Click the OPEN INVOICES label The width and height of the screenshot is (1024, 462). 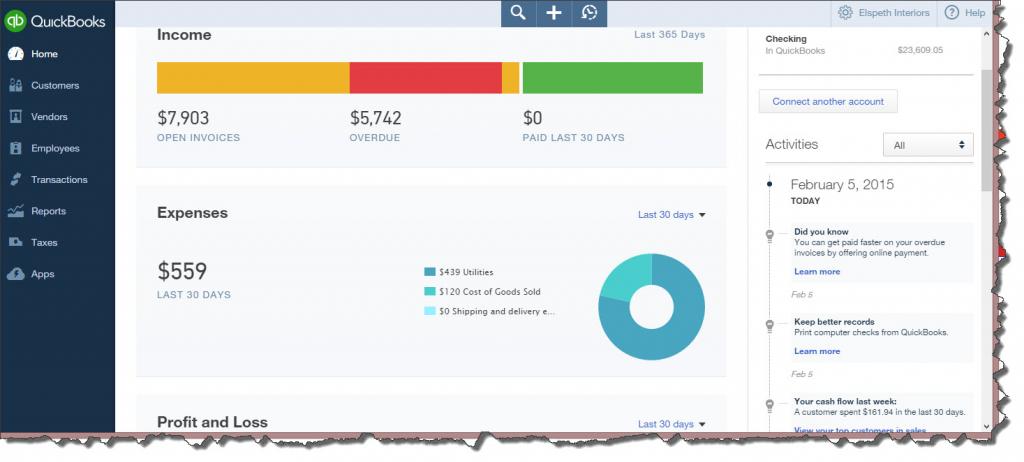click(x=199, y=138)
